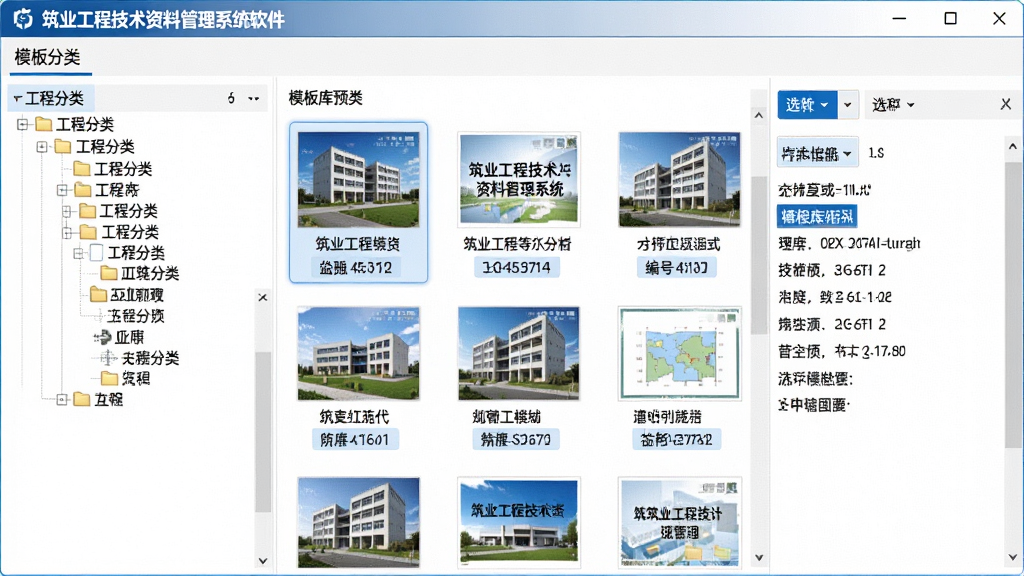Click the detail row containing 2.61-1.02

click(x=835, y=297)
